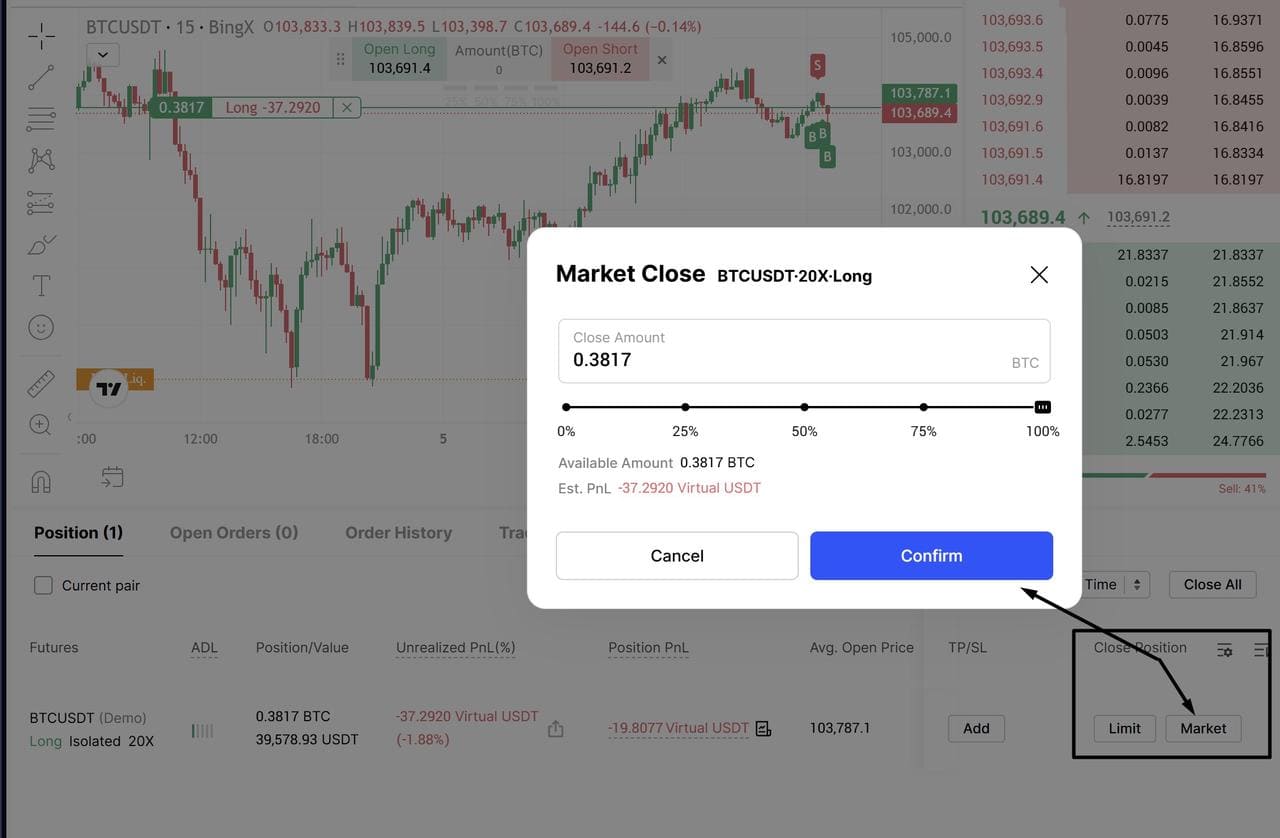
Task: Open the Order History tab
Action: pos(398,533)
